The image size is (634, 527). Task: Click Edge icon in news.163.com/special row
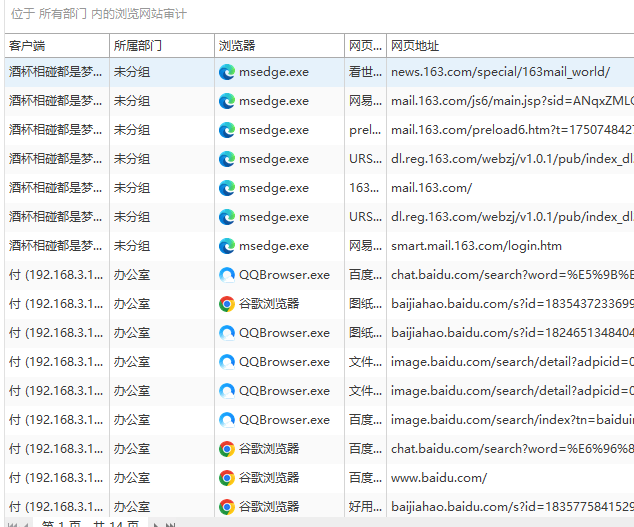226,72
